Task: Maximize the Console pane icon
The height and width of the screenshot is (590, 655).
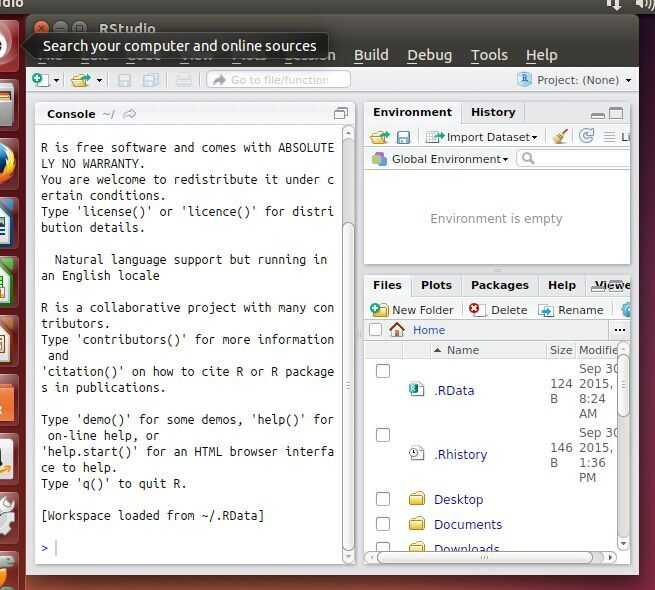Action: (340, 113)
